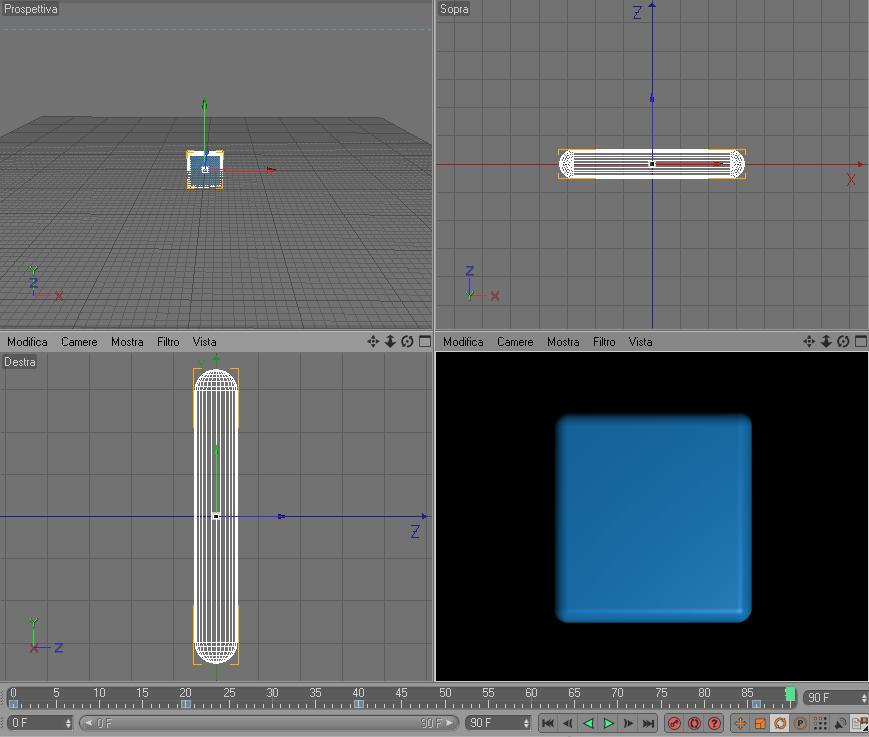Click red X-axis handle in Prospettiva view
Viewport: 869px width, 737px height.
point(271,170)
